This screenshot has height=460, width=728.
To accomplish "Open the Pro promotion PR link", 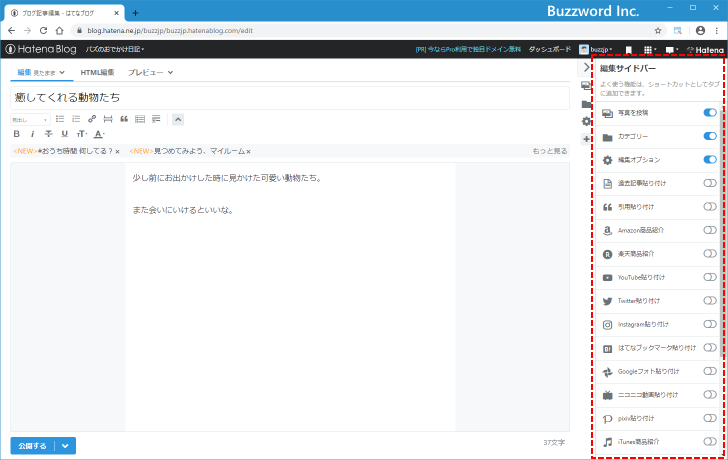I will click(x=468, y=49).
